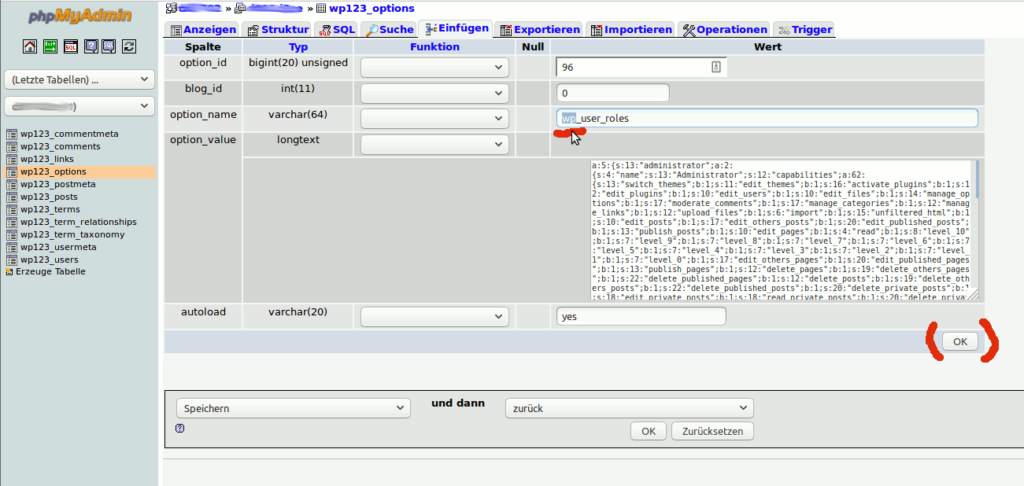1024x486 pixels.
Task: Open wp123_commentmeta table link
Action: click(69, 134)
